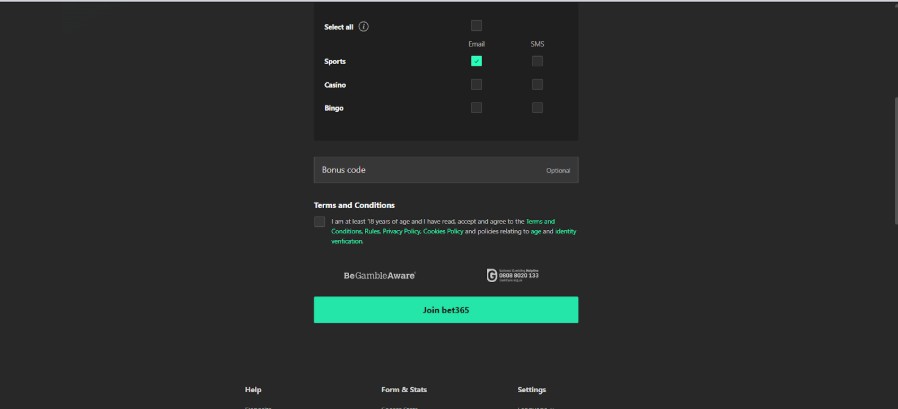Screen dimensions: 898x409
Task: Open the National Gambling Helpline logo
Action: point(513,276)
